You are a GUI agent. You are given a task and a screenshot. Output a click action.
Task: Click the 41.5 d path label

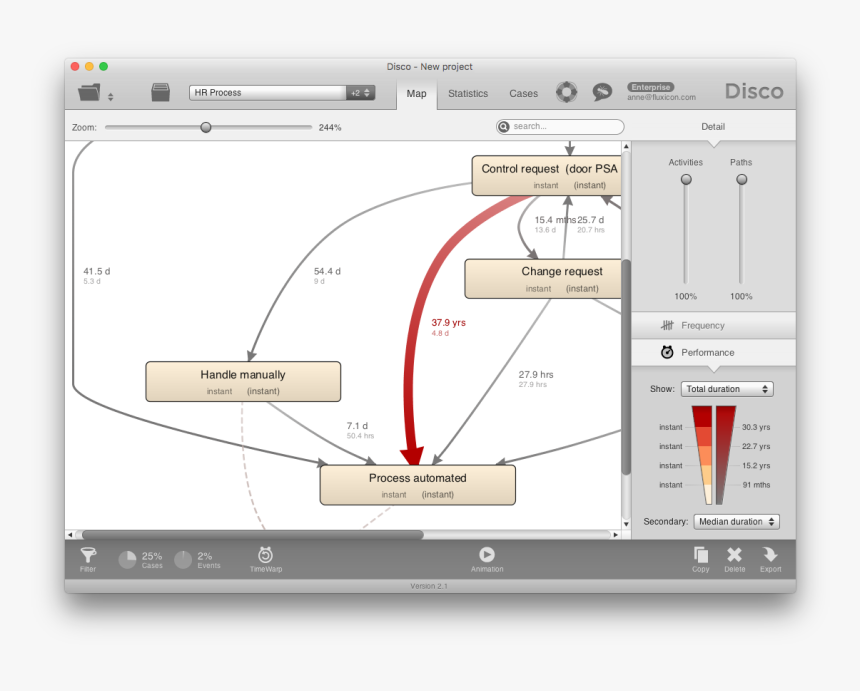[97, 271]
